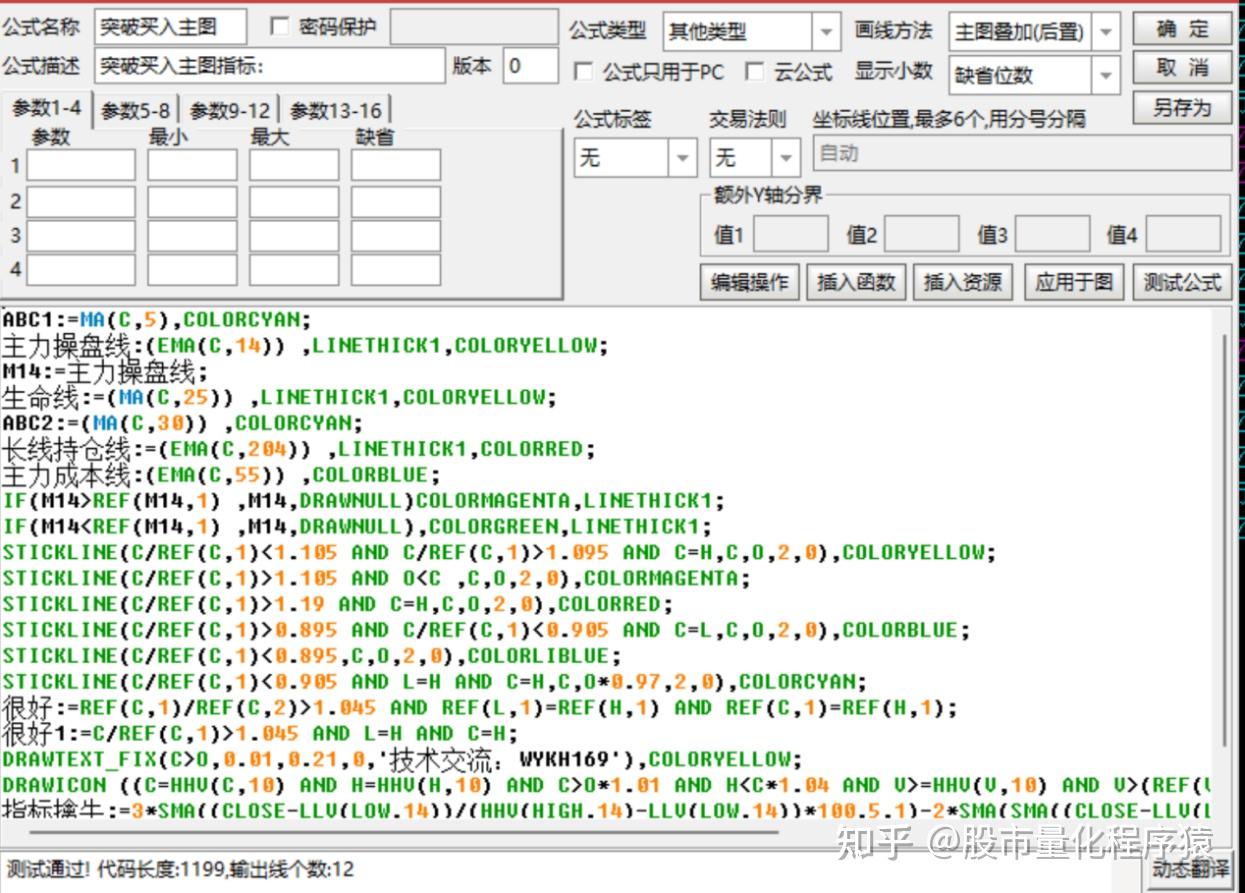1245x893 pixels.
Task: Click the 值1 input box
Action: point(790,234)
